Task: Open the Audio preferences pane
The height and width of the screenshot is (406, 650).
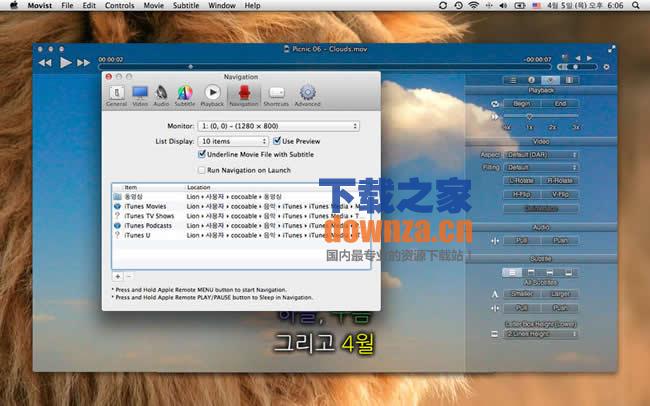Action: coord(161,96)
